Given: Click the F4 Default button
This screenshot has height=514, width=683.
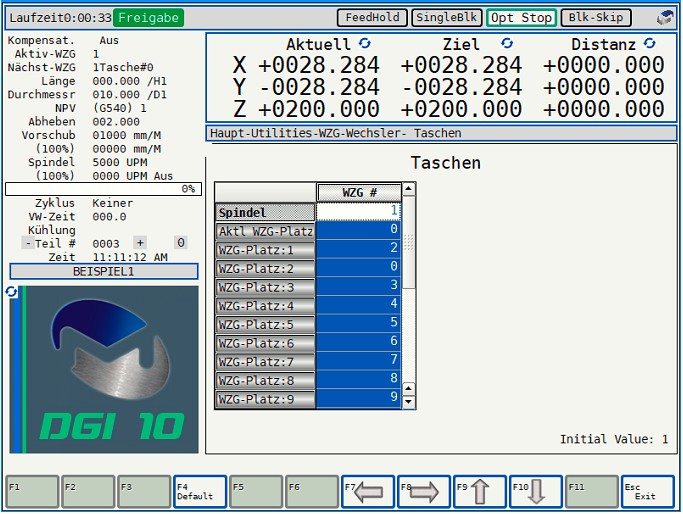Looking at the screenshot, I should pos(200,492).
